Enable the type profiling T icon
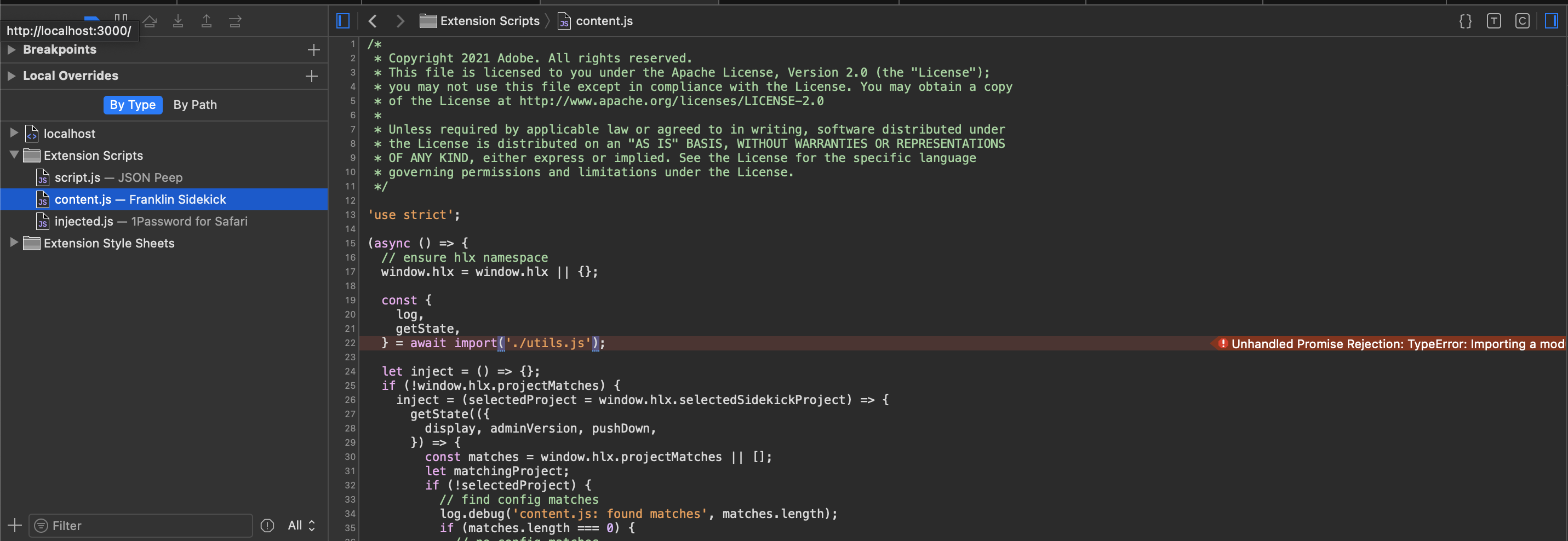 point(1493,21)
